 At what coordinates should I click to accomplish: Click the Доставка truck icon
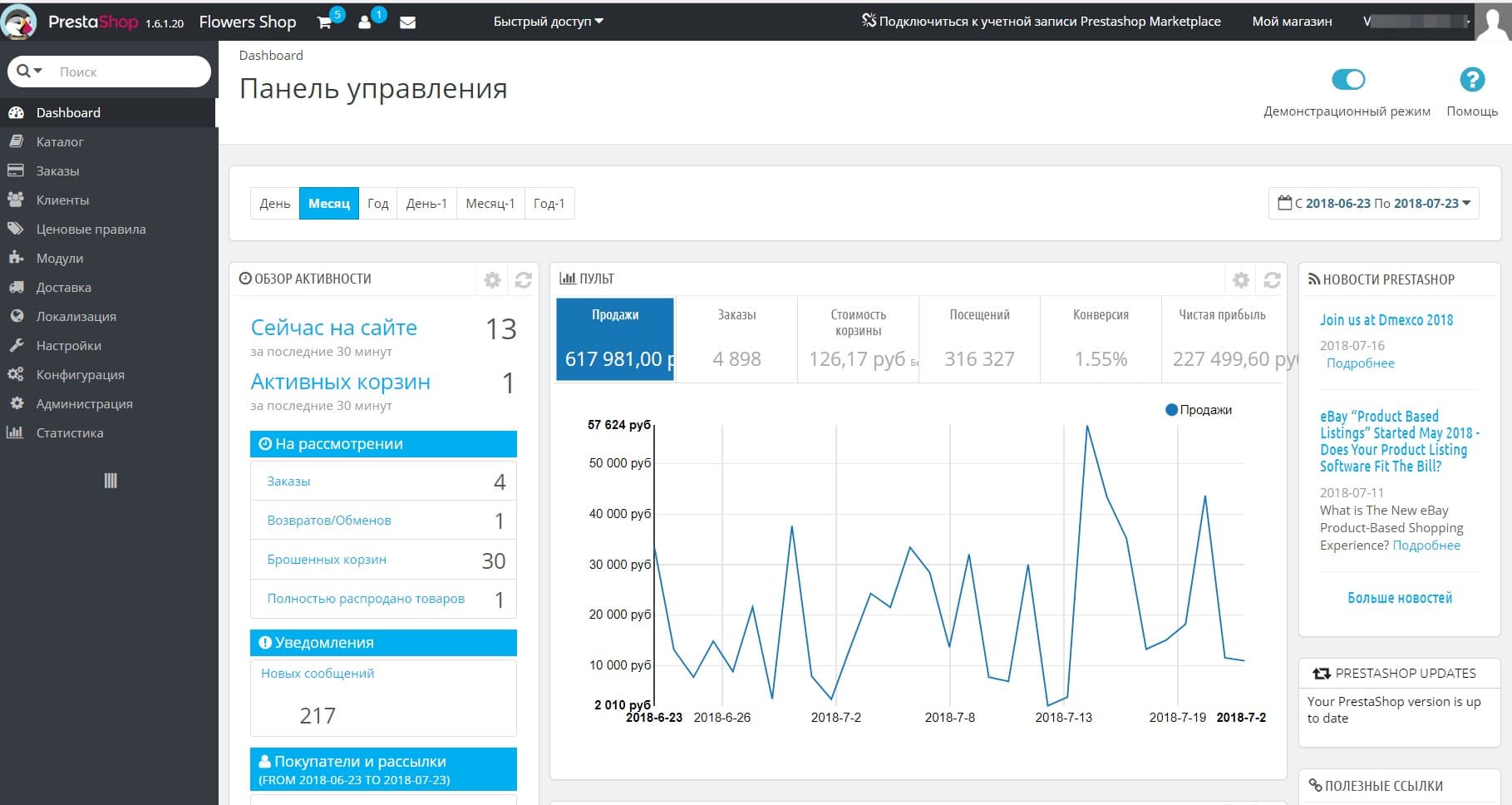coord(16,287)
